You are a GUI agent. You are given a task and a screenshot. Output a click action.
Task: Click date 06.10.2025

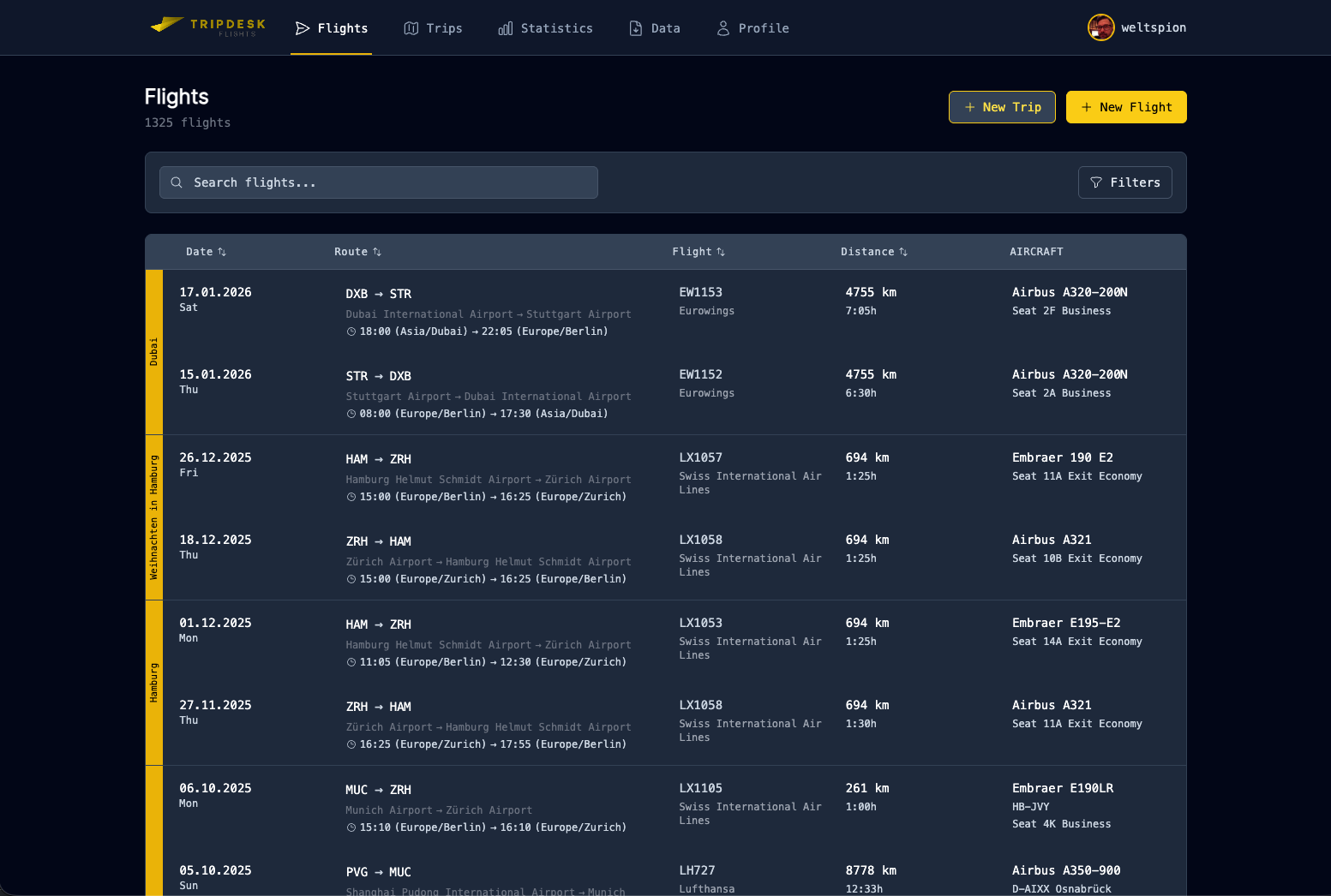pos(215,788)
